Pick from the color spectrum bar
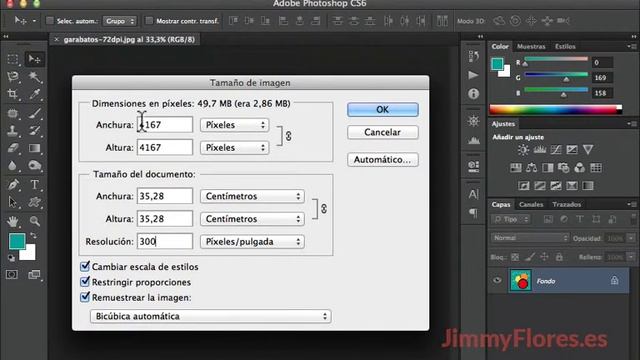 556,109
